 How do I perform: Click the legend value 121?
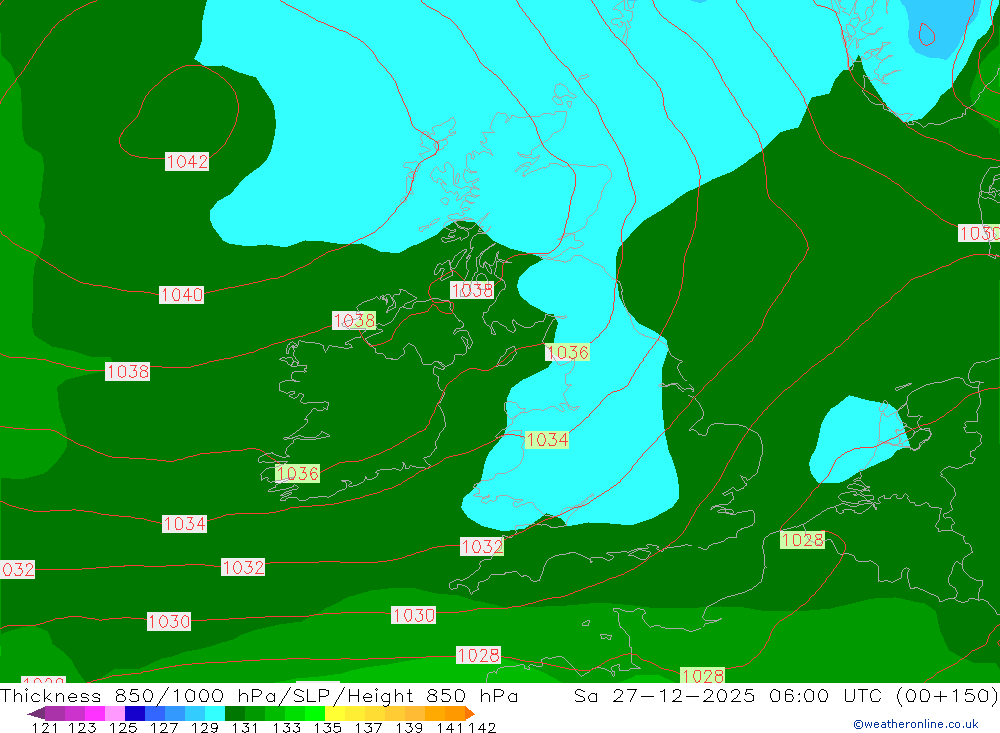[x=45, y=728]
